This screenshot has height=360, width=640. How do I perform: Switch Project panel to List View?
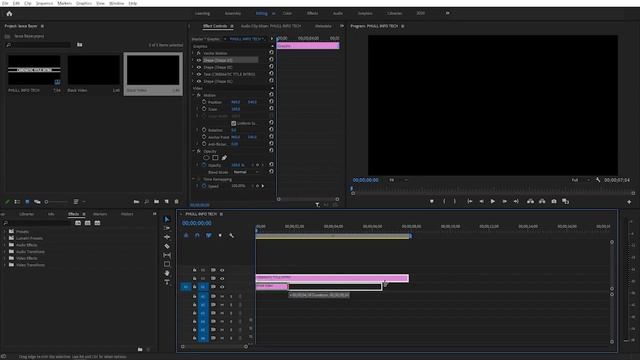(x=17, y=202)
